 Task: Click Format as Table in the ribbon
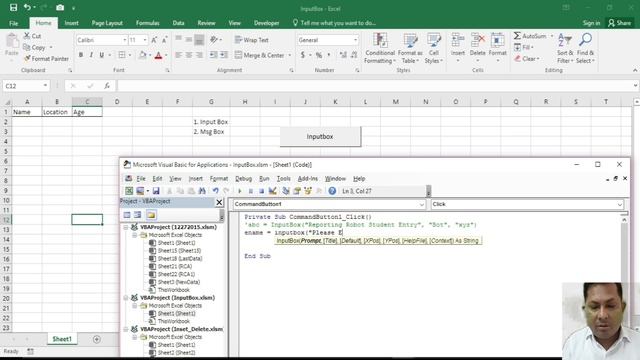pyautogui.click(x=410, y=49)
